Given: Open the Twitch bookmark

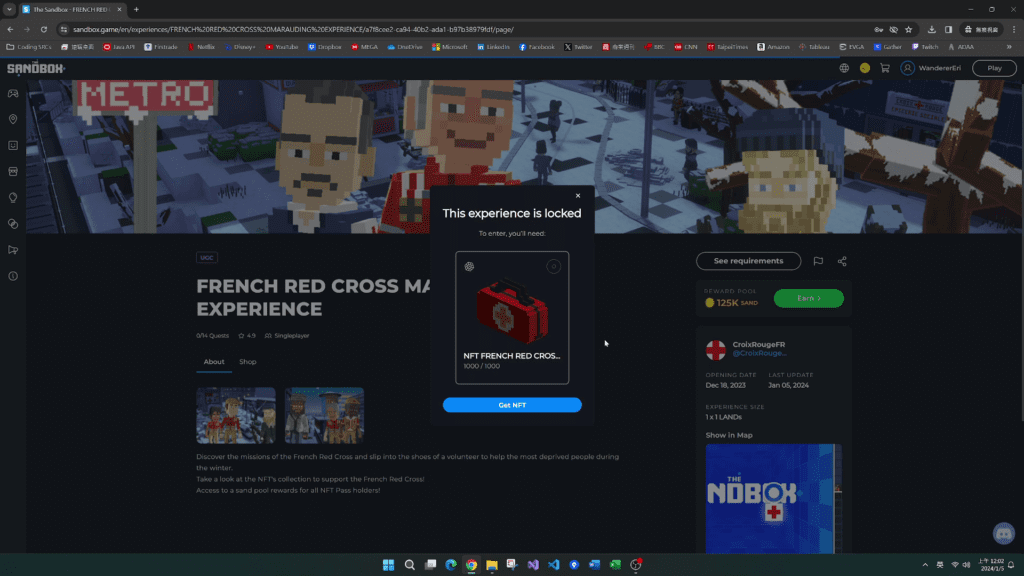Looking at the screenshot, I should [x=925, y=47].
